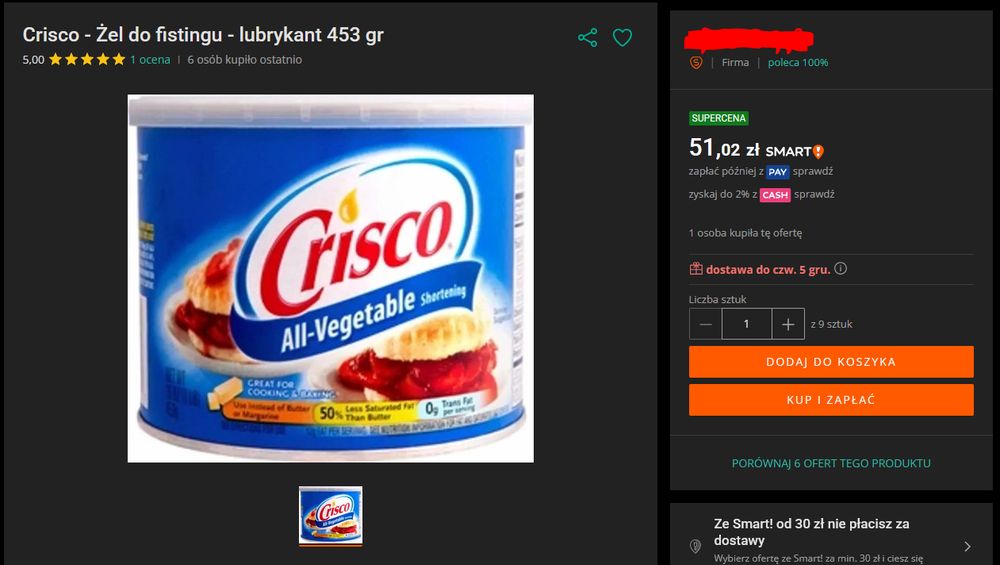This screenshot has height=565, width=1000.
Task: Expand Smart free delivery info chevron
Action: point(967,546)
